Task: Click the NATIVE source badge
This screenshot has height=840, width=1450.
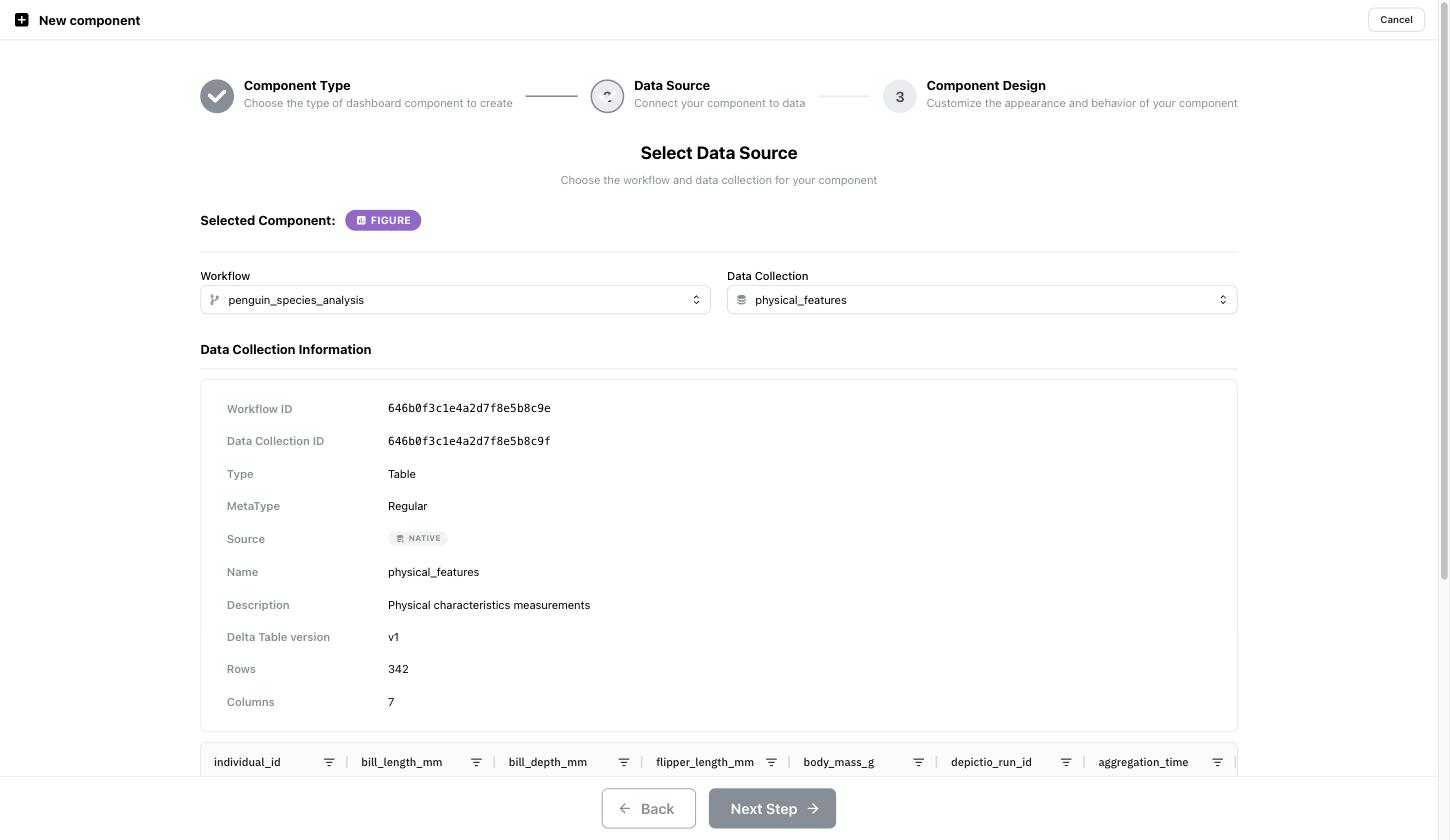Action: click(417, 538)
